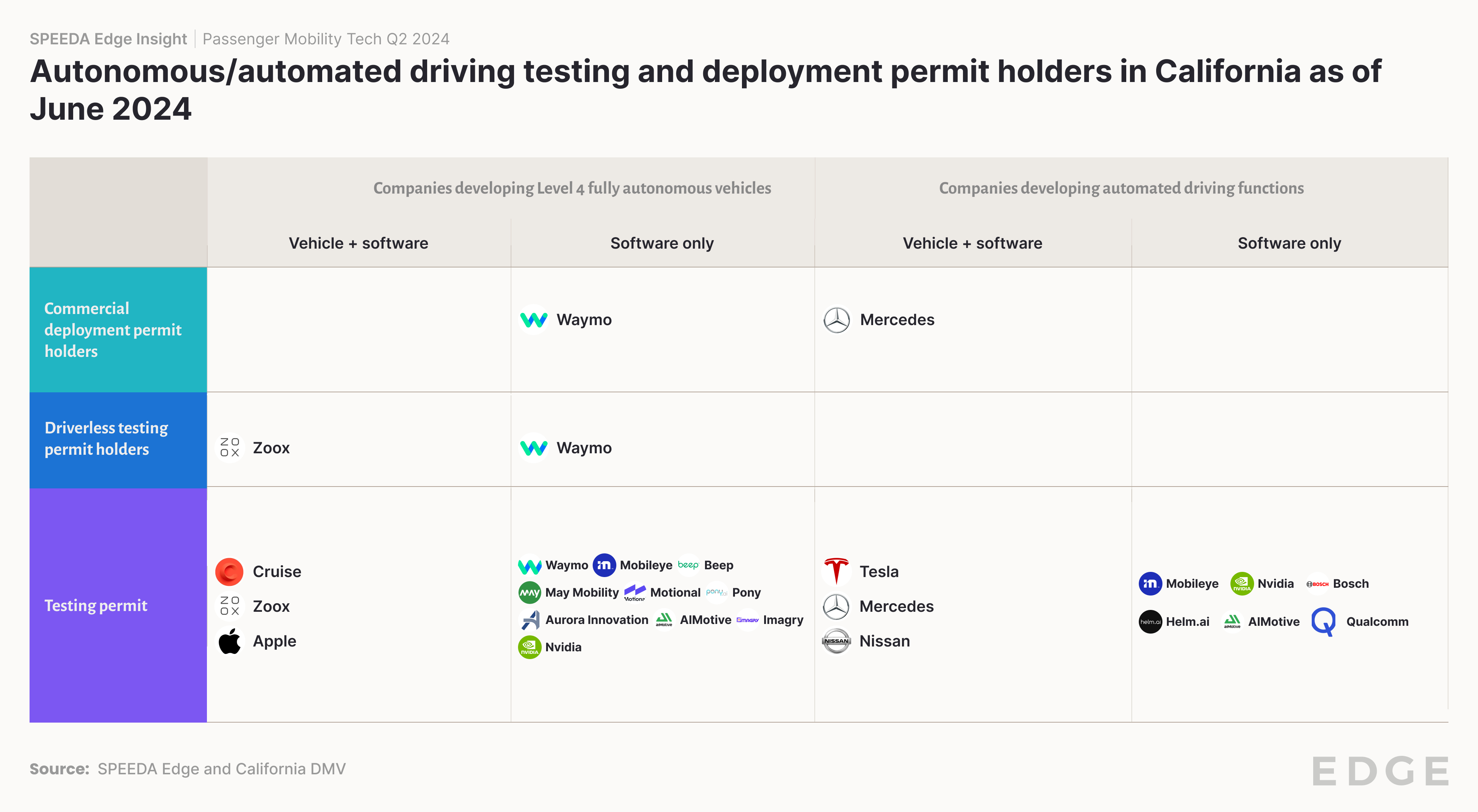Click the 'Apple' company name
Viewport: 1478px width, 812px height.
[x=275, y=641]
